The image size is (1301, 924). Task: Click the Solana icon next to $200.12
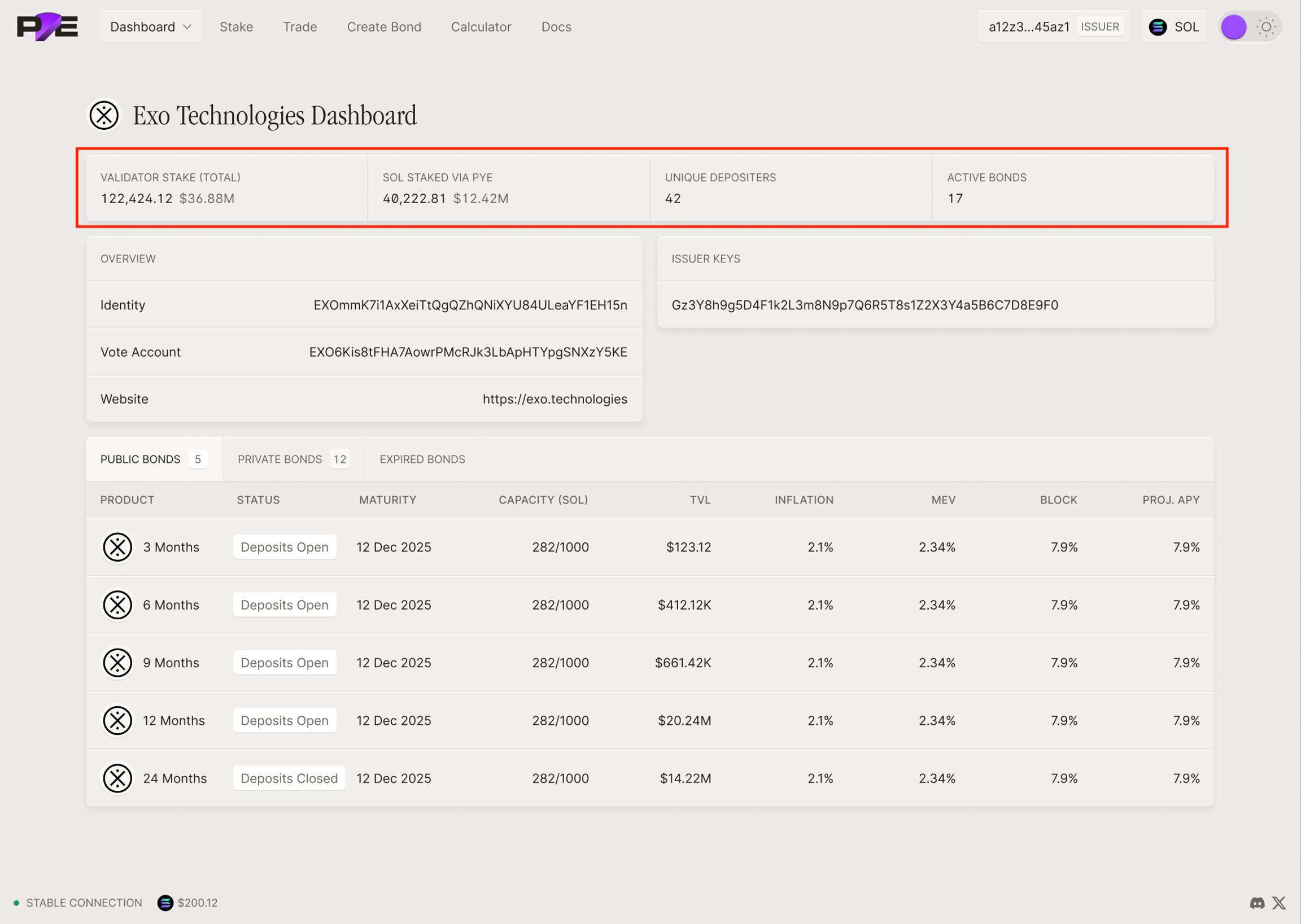pos(165,903)
